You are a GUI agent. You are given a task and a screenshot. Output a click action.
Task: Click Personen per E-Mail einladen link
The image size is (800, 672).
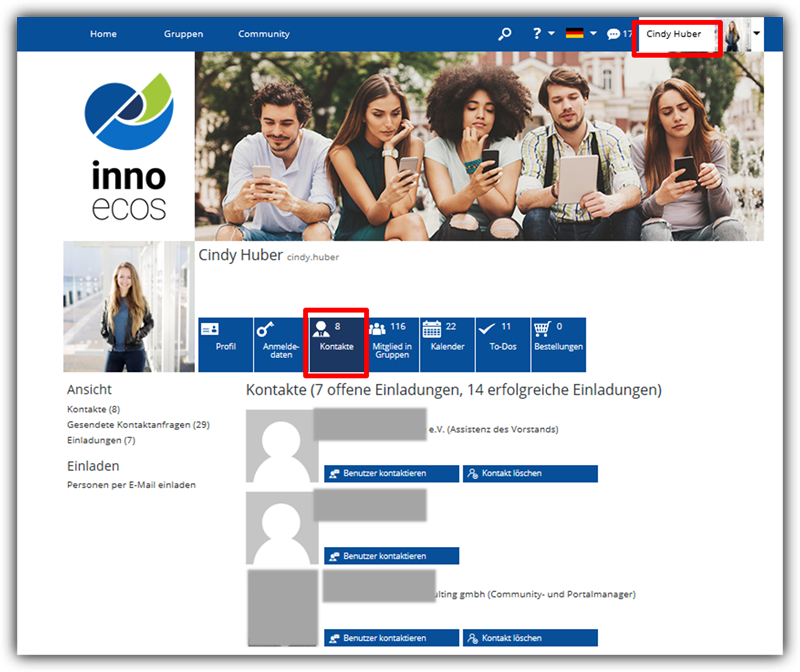click(131, 485)
